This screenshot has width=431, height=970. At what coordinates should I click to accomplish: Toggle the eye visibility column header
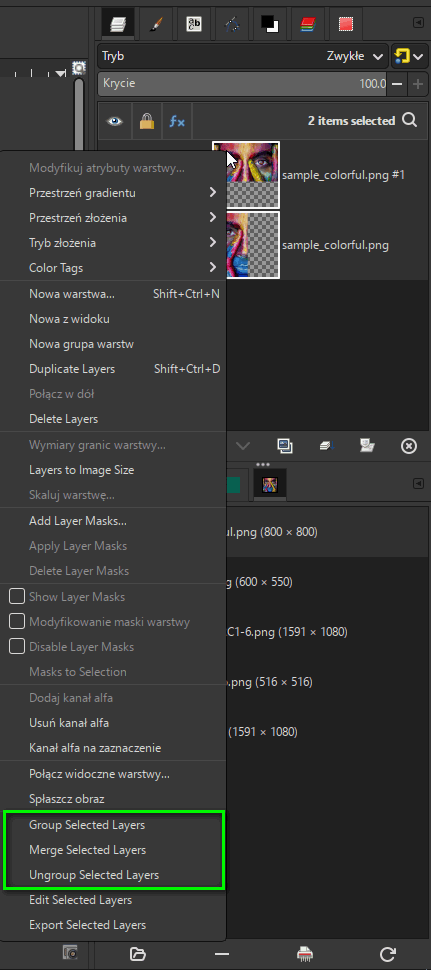115,121
